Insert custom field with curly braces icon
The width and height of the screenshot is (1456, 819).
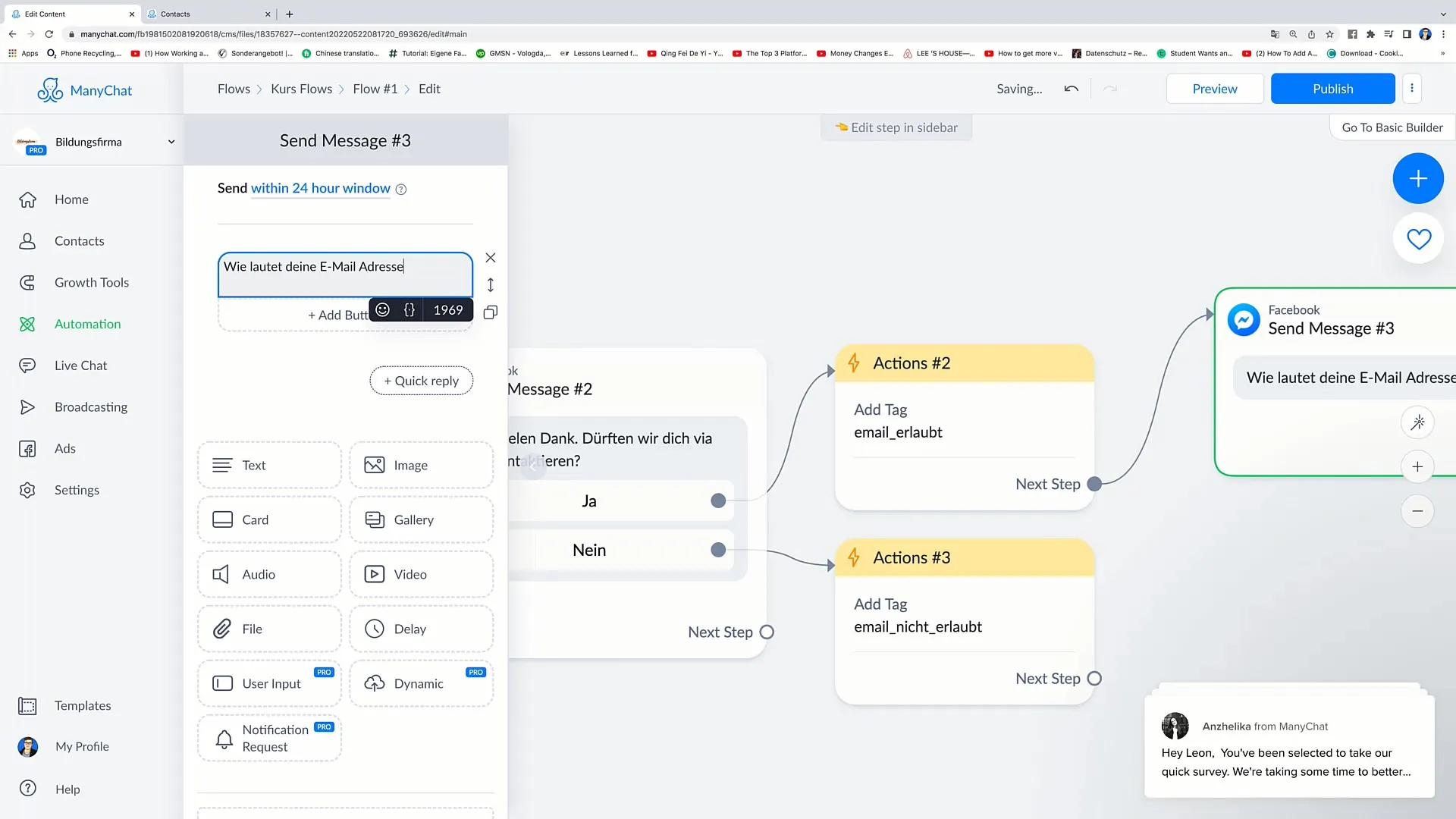(x=409, y=310)
